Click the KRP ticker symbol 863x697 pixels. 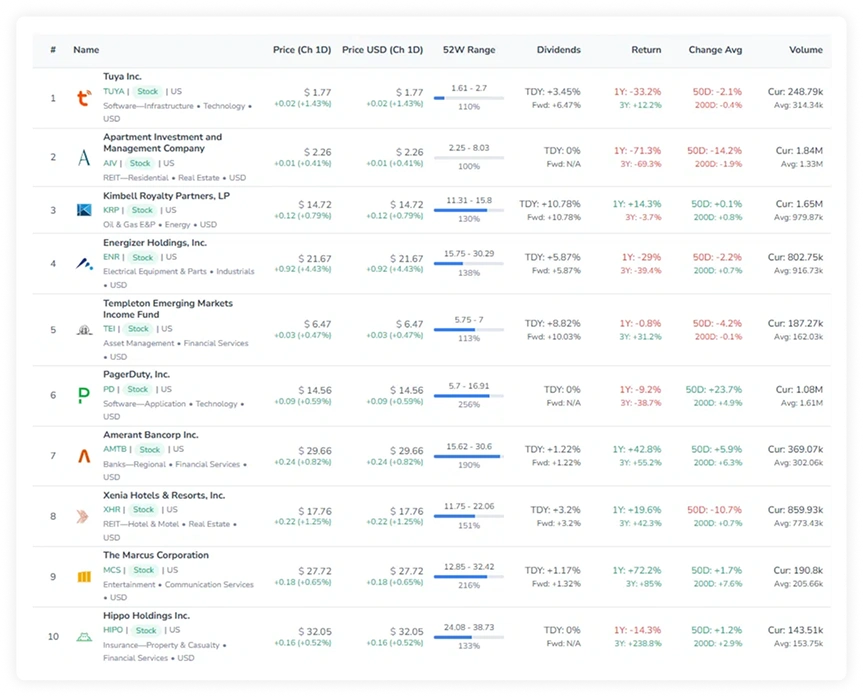pyautogui.click(x=111, y=210)
